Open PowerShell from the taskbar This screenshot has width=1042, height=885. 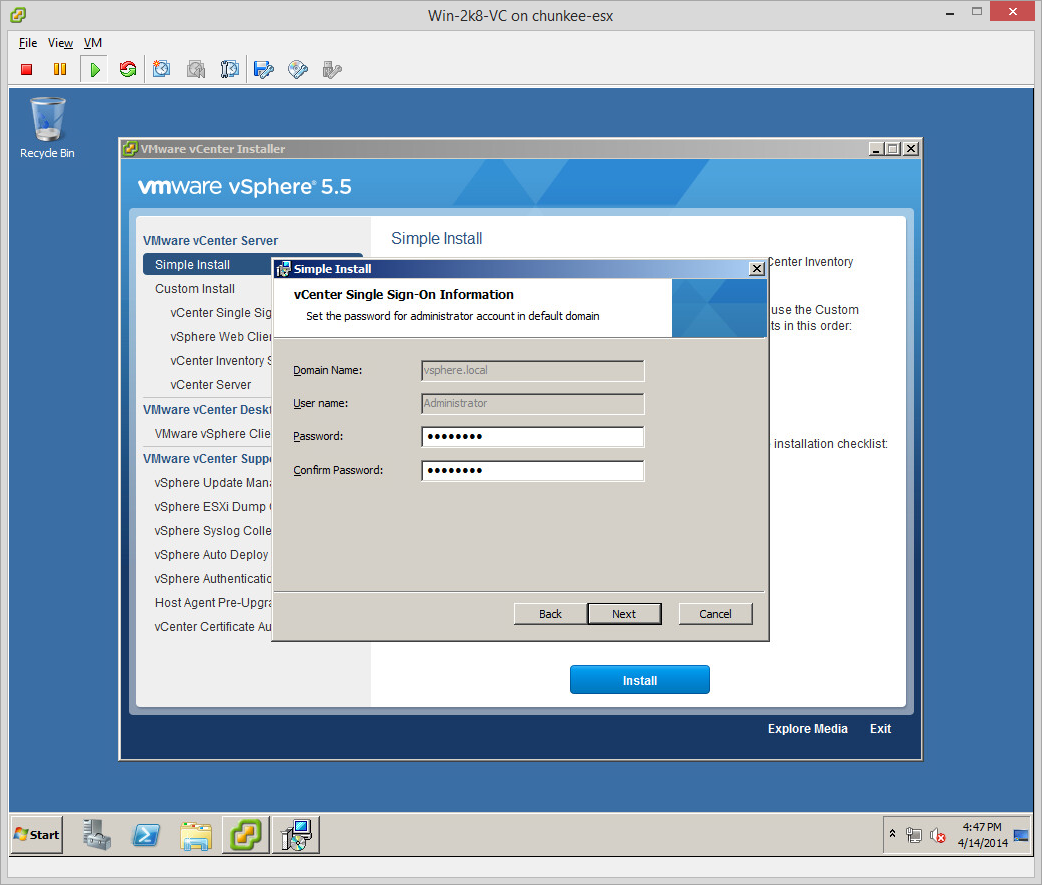click(146, 835)
